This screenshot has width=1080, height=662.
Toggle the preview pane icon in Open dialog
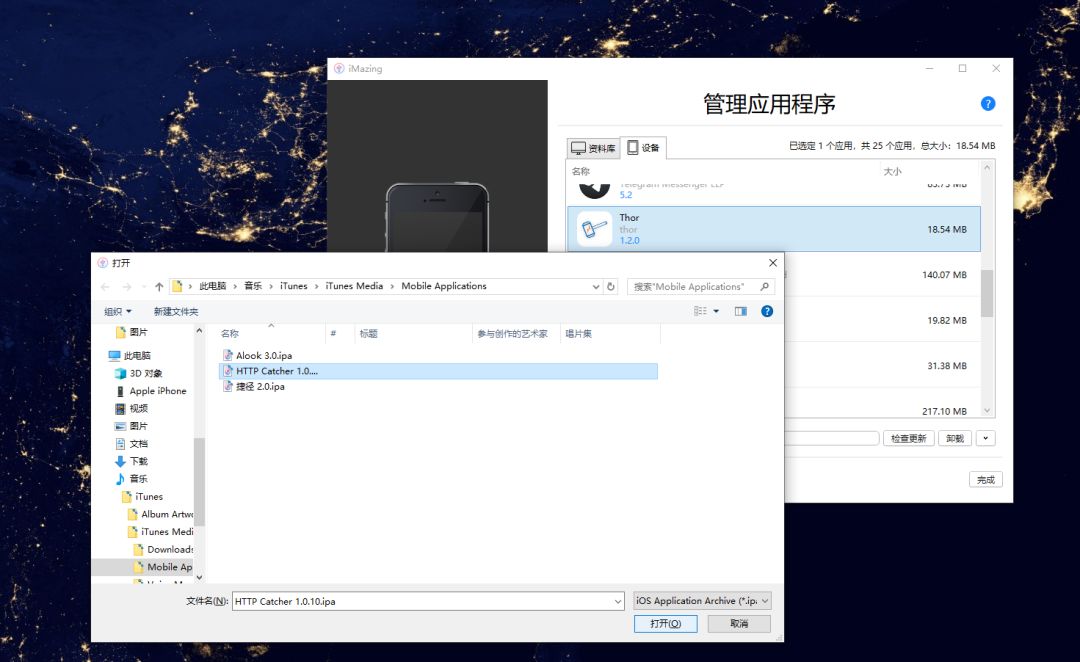coord(740,311)
